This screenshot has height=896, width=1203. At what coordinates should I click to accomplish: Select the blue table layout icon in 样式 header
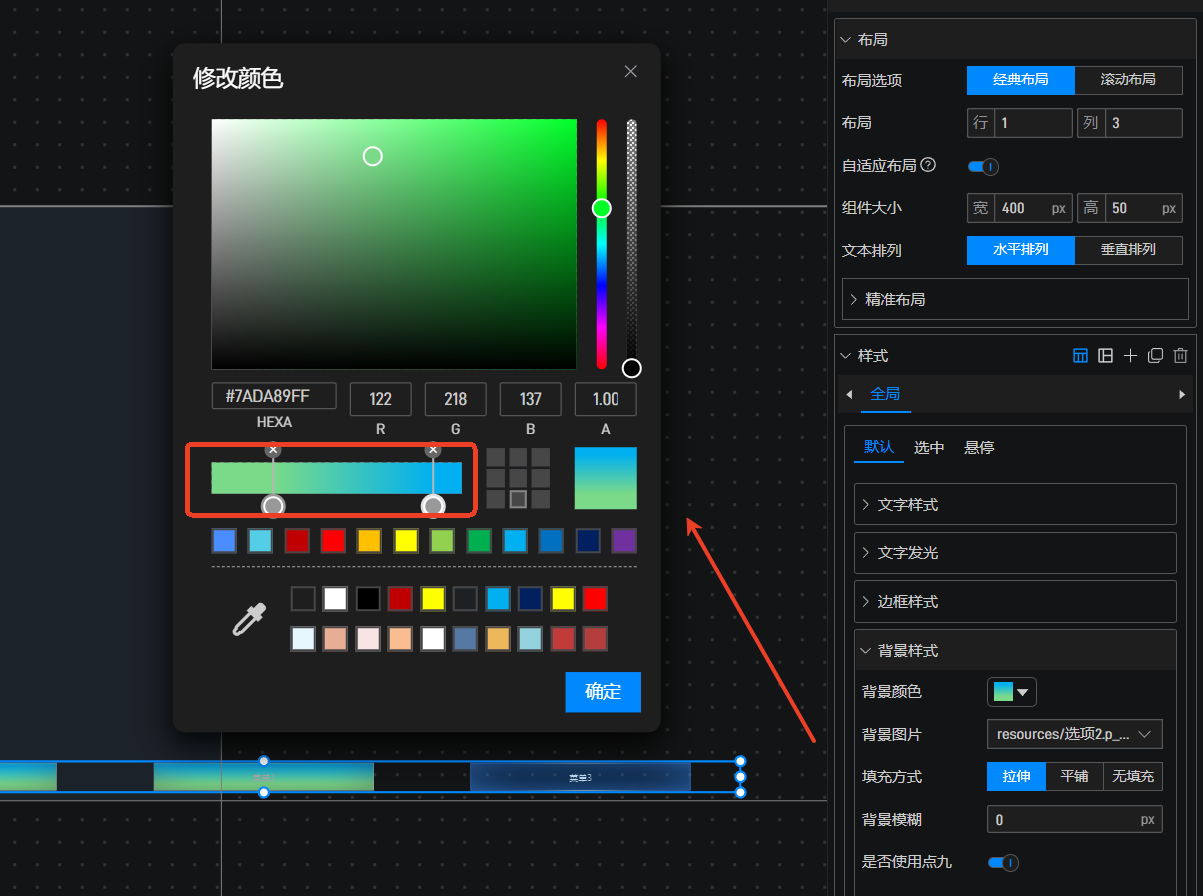tap(1080, 356)
